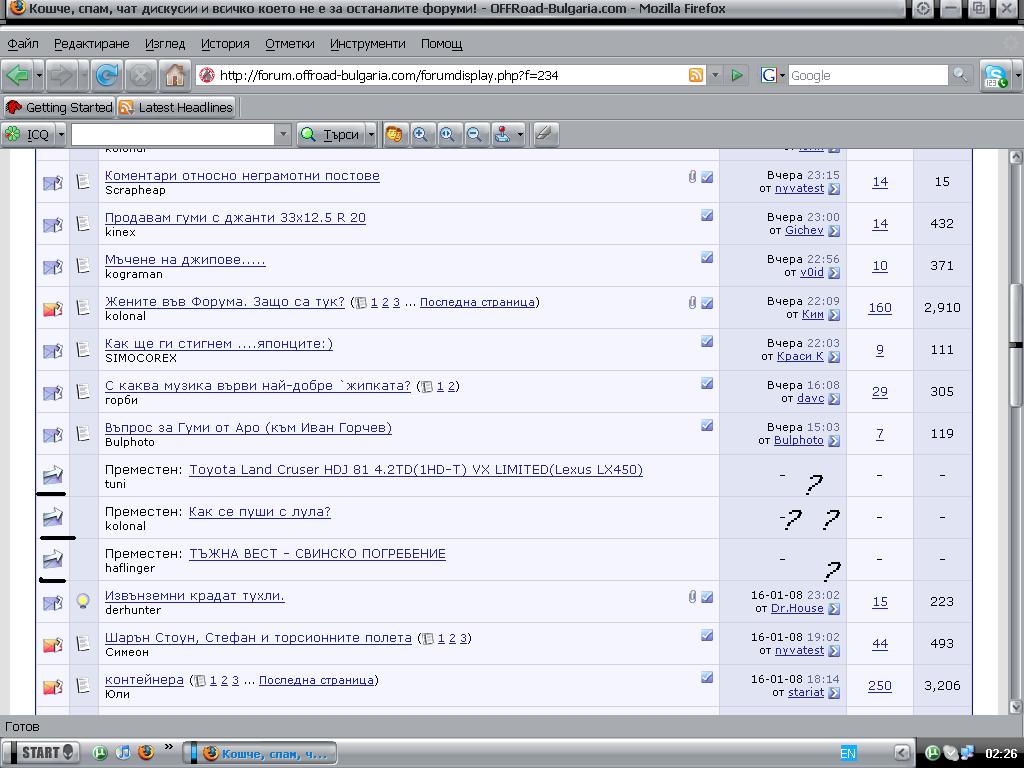This screenshot has height=768, width=1024.
Task: Expand the ICQ search field dropdown
Action: pyautogui.click(x=283, y=134)
